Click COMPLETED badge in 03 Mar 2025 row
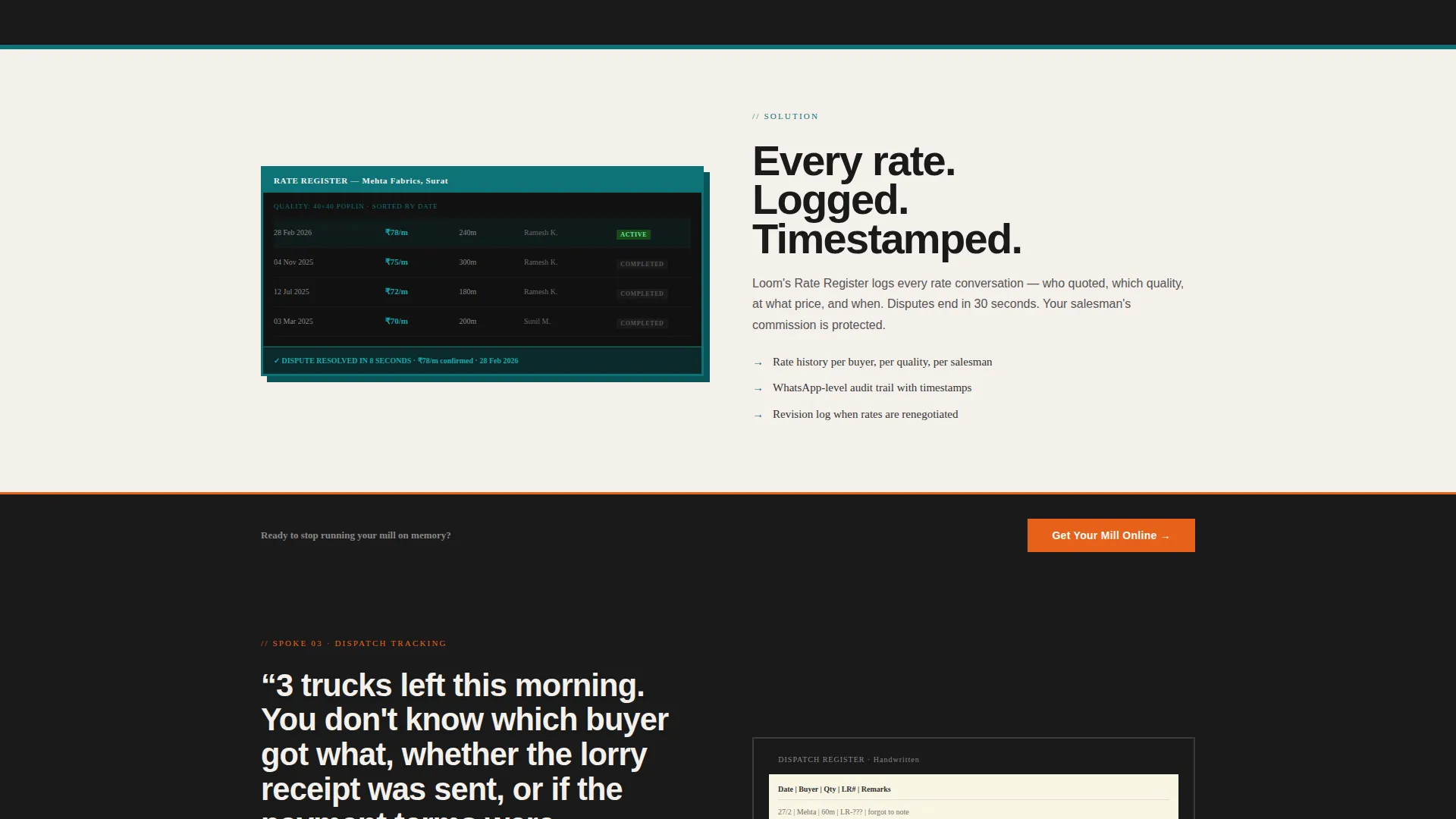 [x=642, y=323]
